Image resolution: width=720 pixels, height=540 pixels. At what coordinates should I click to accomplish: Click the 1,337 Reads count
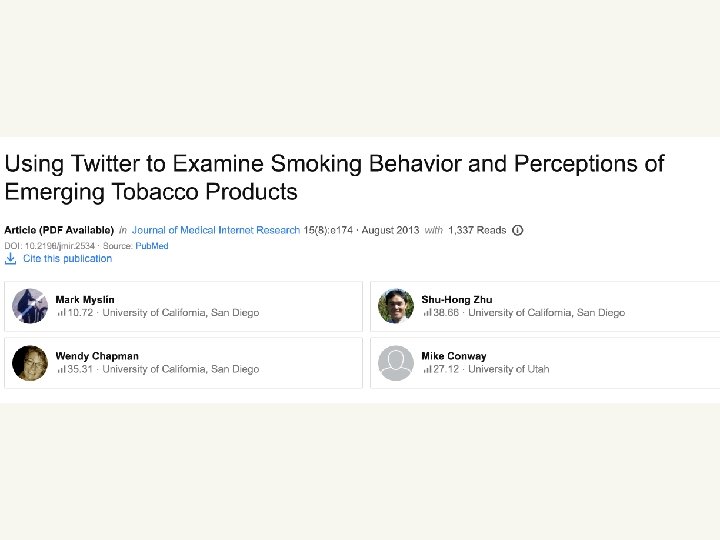[x=477, y=230]
